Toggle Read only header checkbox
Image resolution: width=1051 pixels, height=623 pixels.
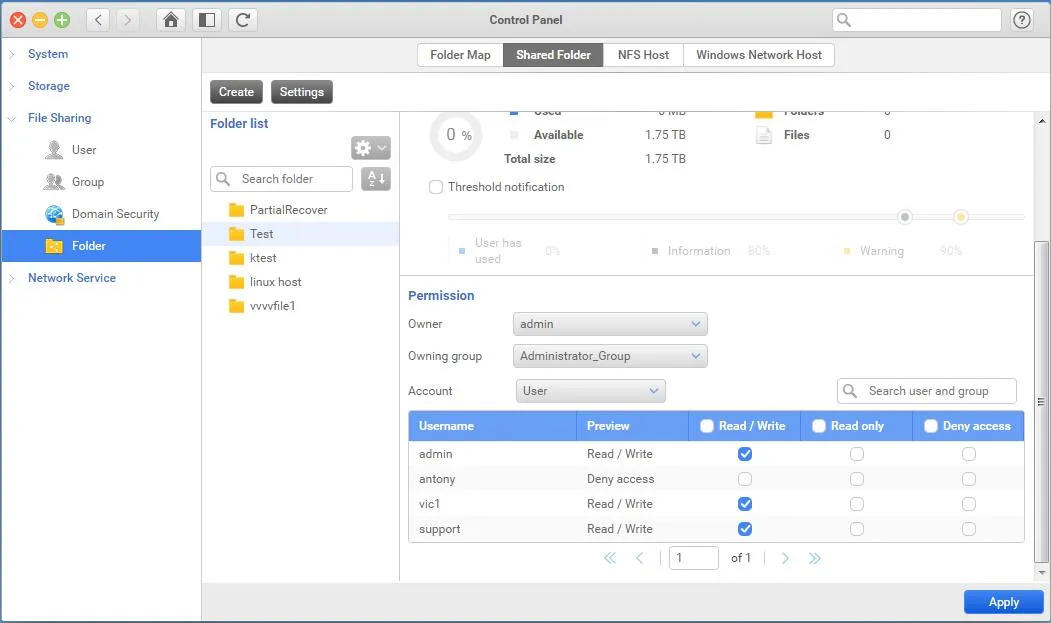click(818, 426)
